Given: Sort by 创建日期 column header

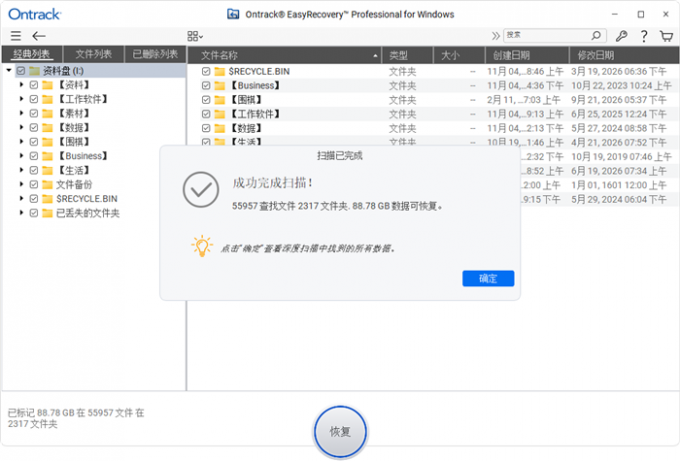Looking at the screenshot, I should [527, 55].
